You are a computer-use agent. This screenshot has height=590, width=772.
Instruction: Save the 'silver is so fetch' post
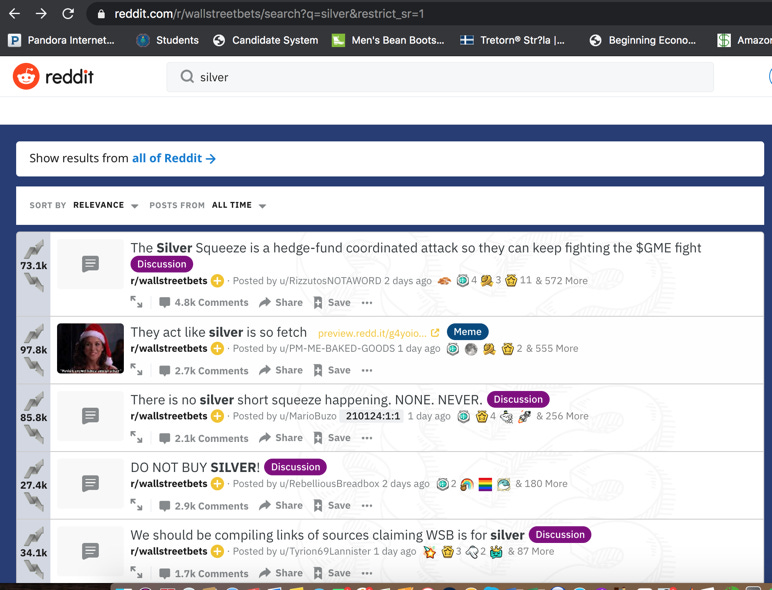(332, 370)
